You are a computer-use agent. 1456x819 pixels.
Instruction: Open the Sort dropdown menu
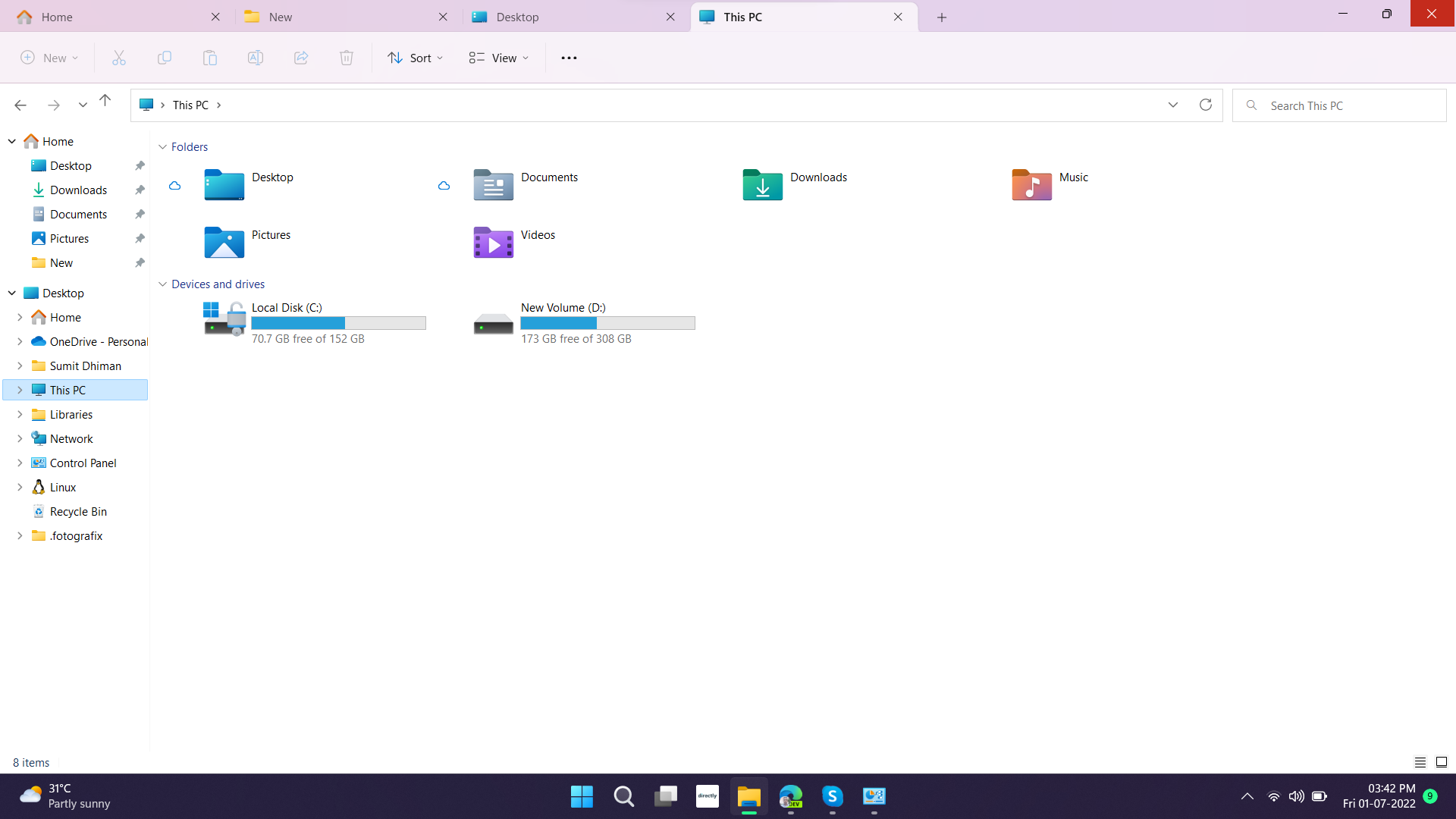click(x=414, y=57)
